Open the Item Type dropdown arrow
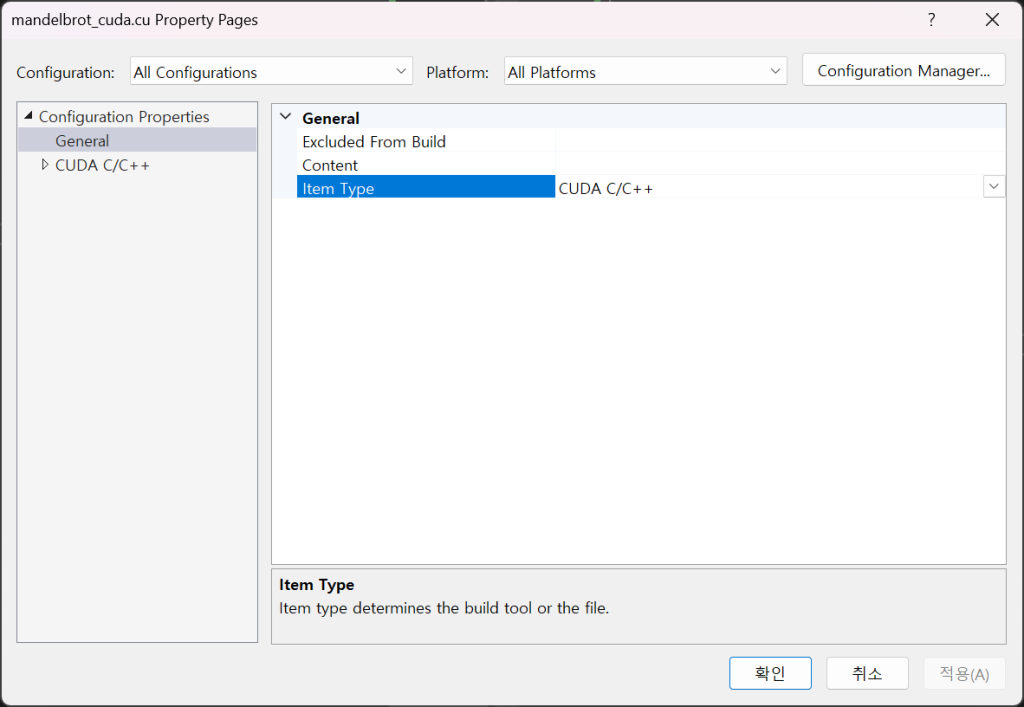 pyautogui.click(x=993, y=187)
